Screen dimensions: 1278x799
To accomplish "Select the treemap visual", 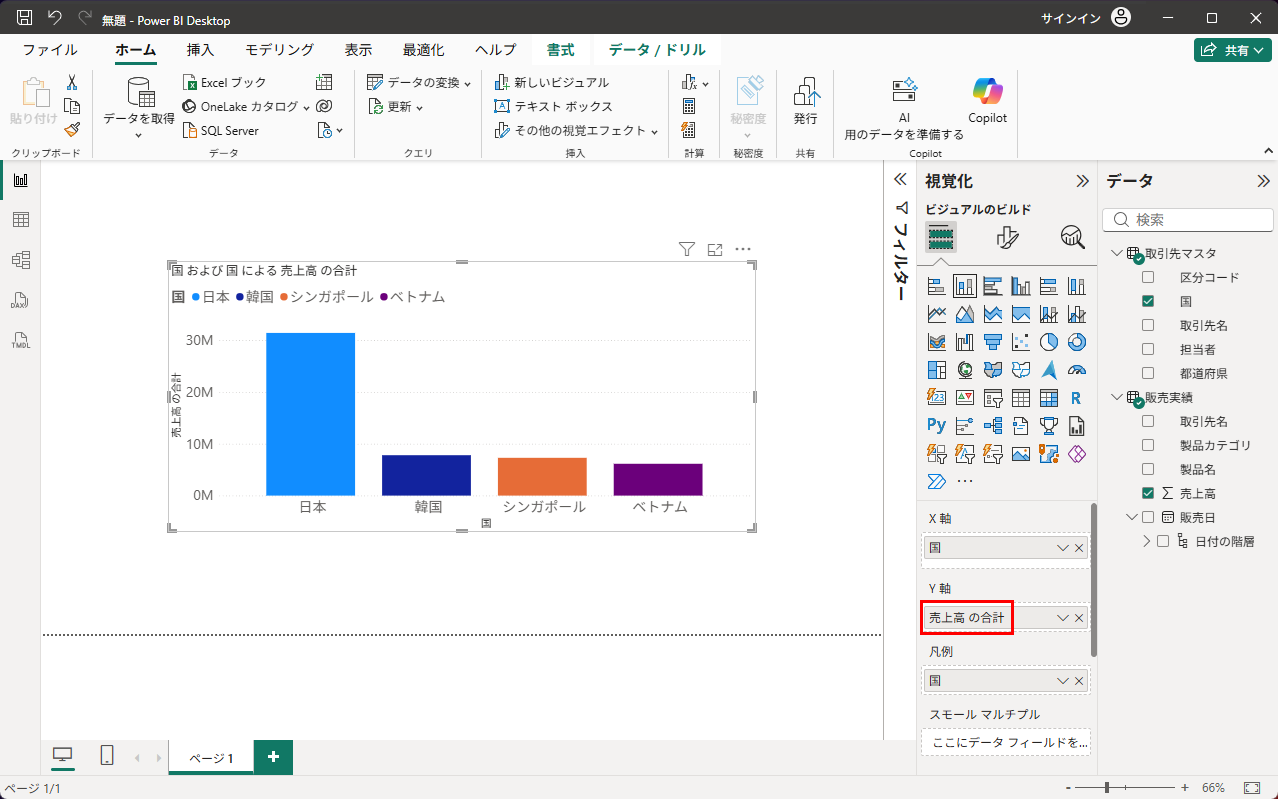I will tap(937, 370).
